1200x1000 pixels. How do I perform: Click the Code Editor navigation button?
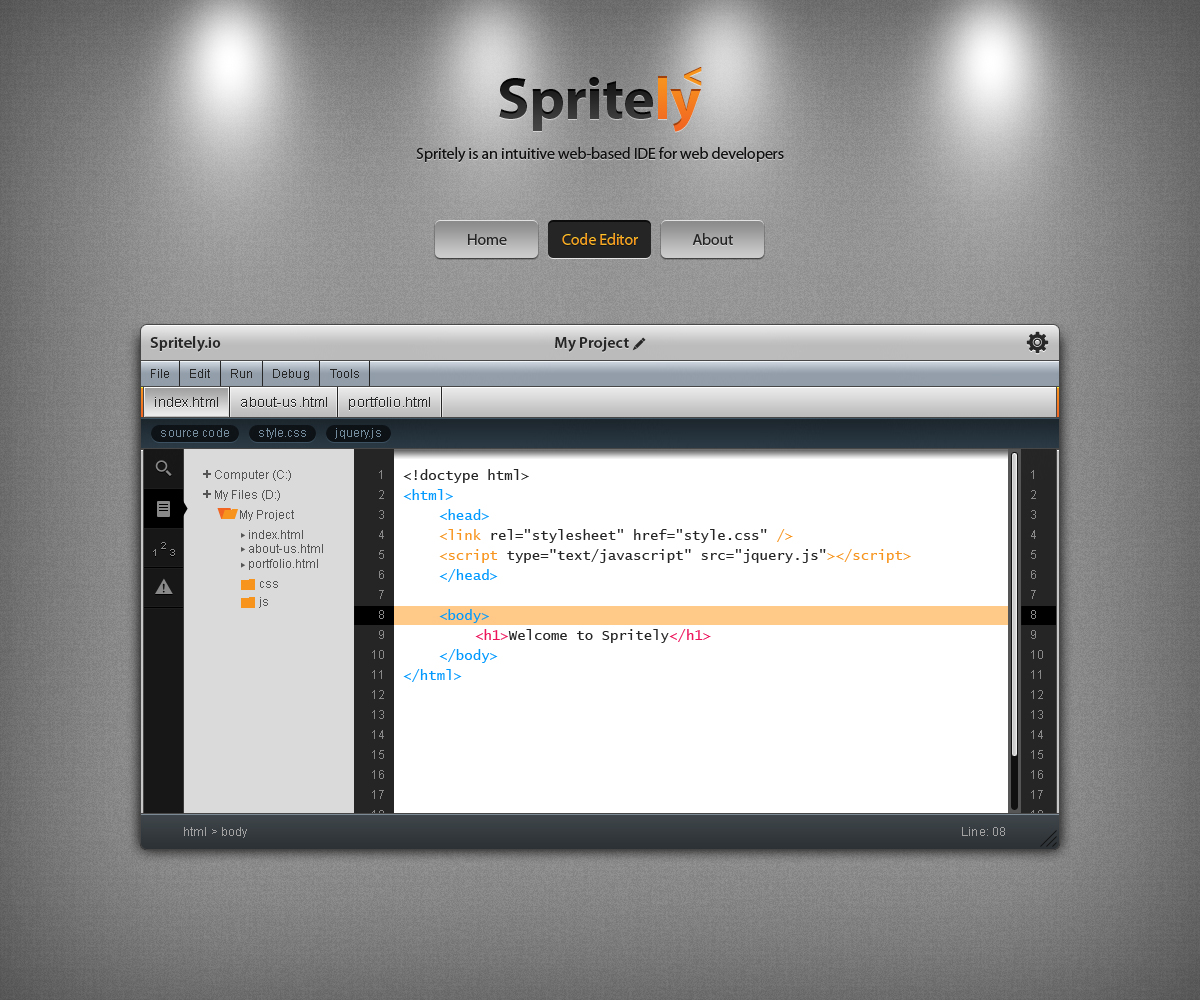coord(600,239)
